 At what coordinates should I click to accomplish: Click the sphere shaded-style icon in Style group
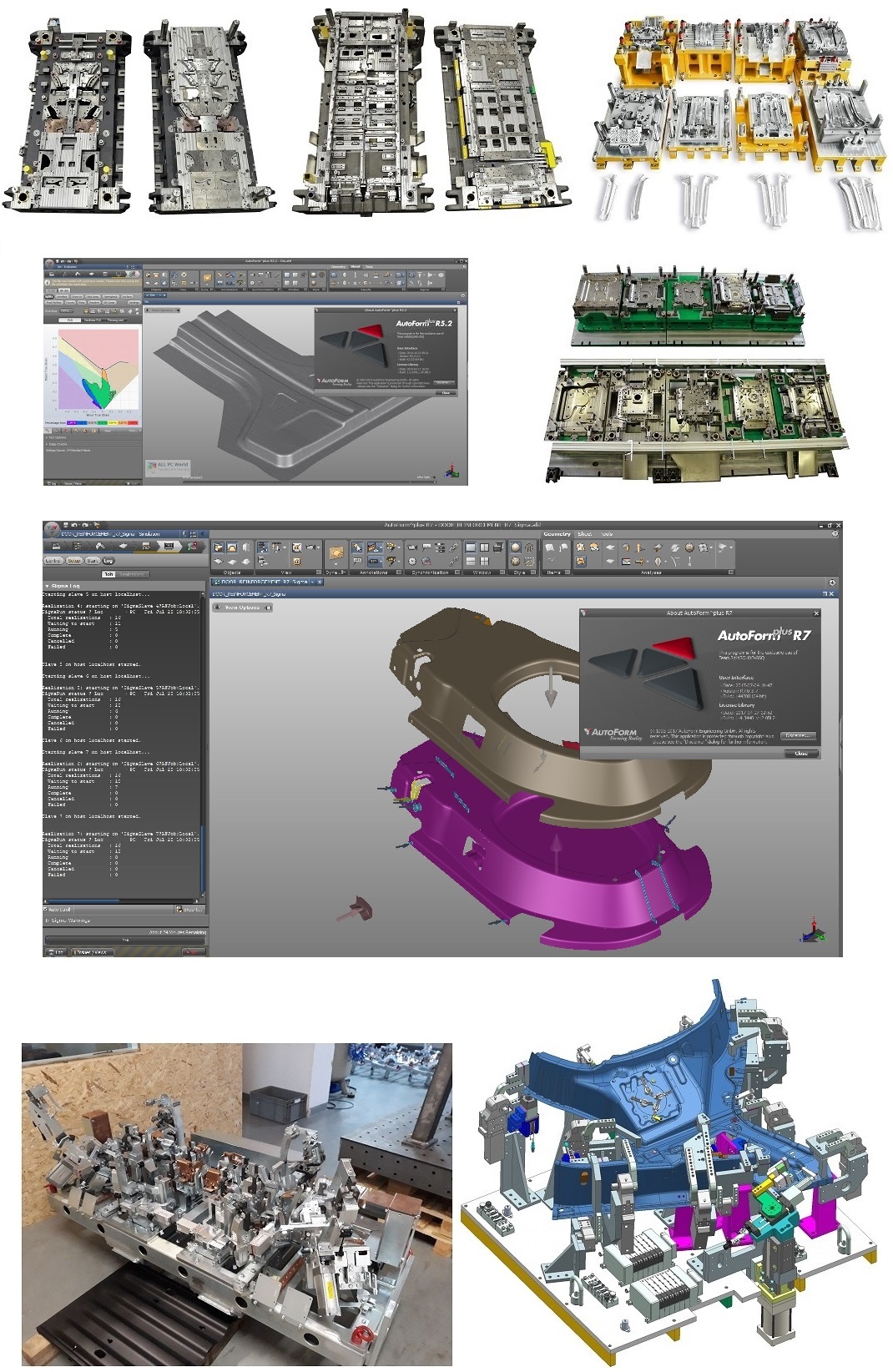pyautogui.click(x=516, y=547)
